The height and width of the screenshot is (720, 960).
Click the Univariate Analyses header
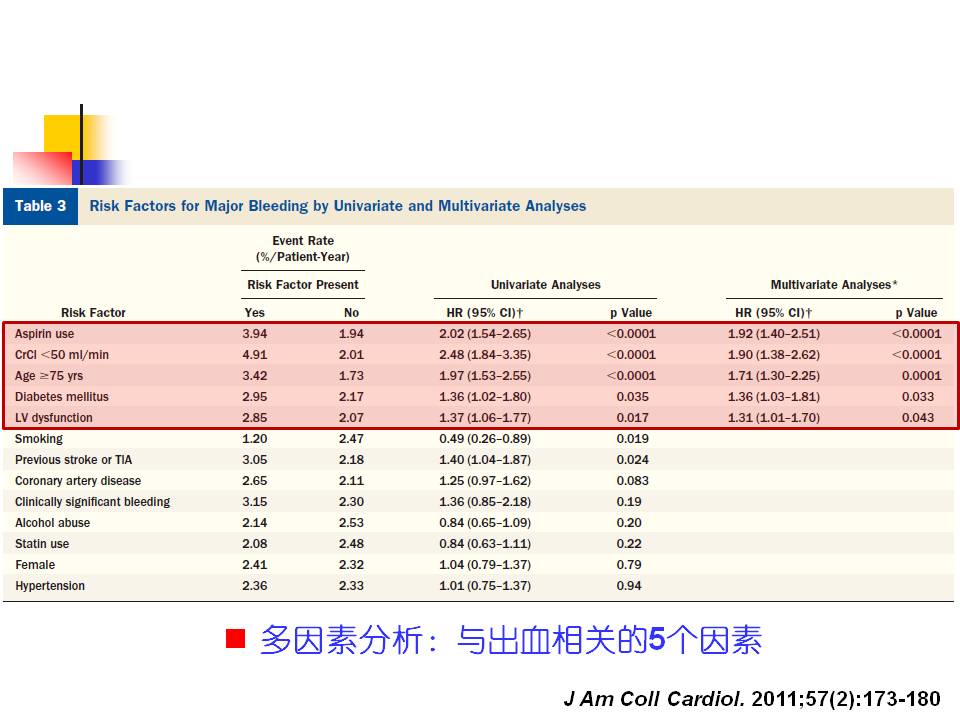(x=545, y=285)
